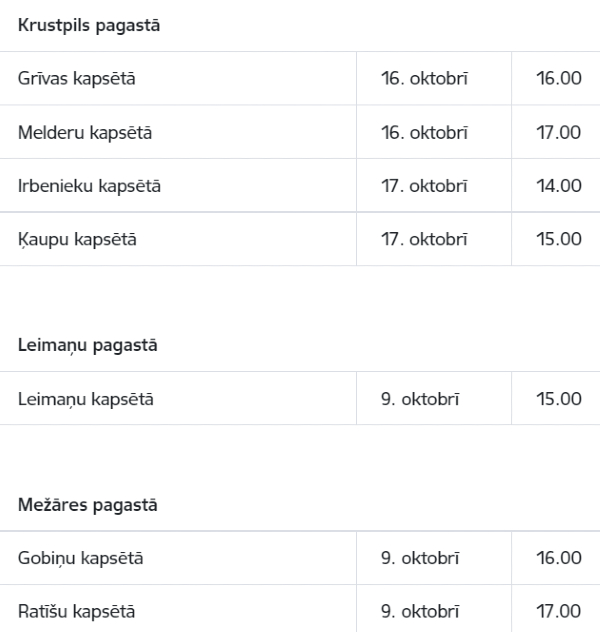Click the 17.00 time in Ratīšu row
This screenshot has width=600, height=632.
[x=559, y=611]
